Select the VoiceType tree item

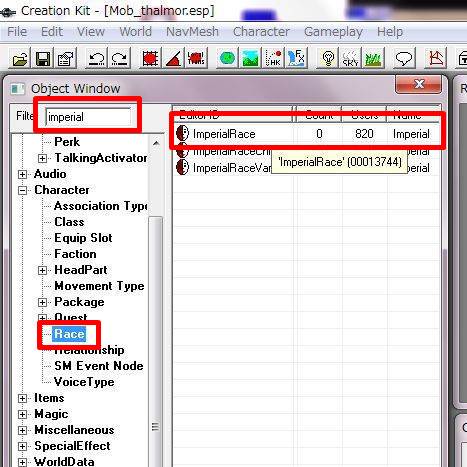tap(84, 382)
